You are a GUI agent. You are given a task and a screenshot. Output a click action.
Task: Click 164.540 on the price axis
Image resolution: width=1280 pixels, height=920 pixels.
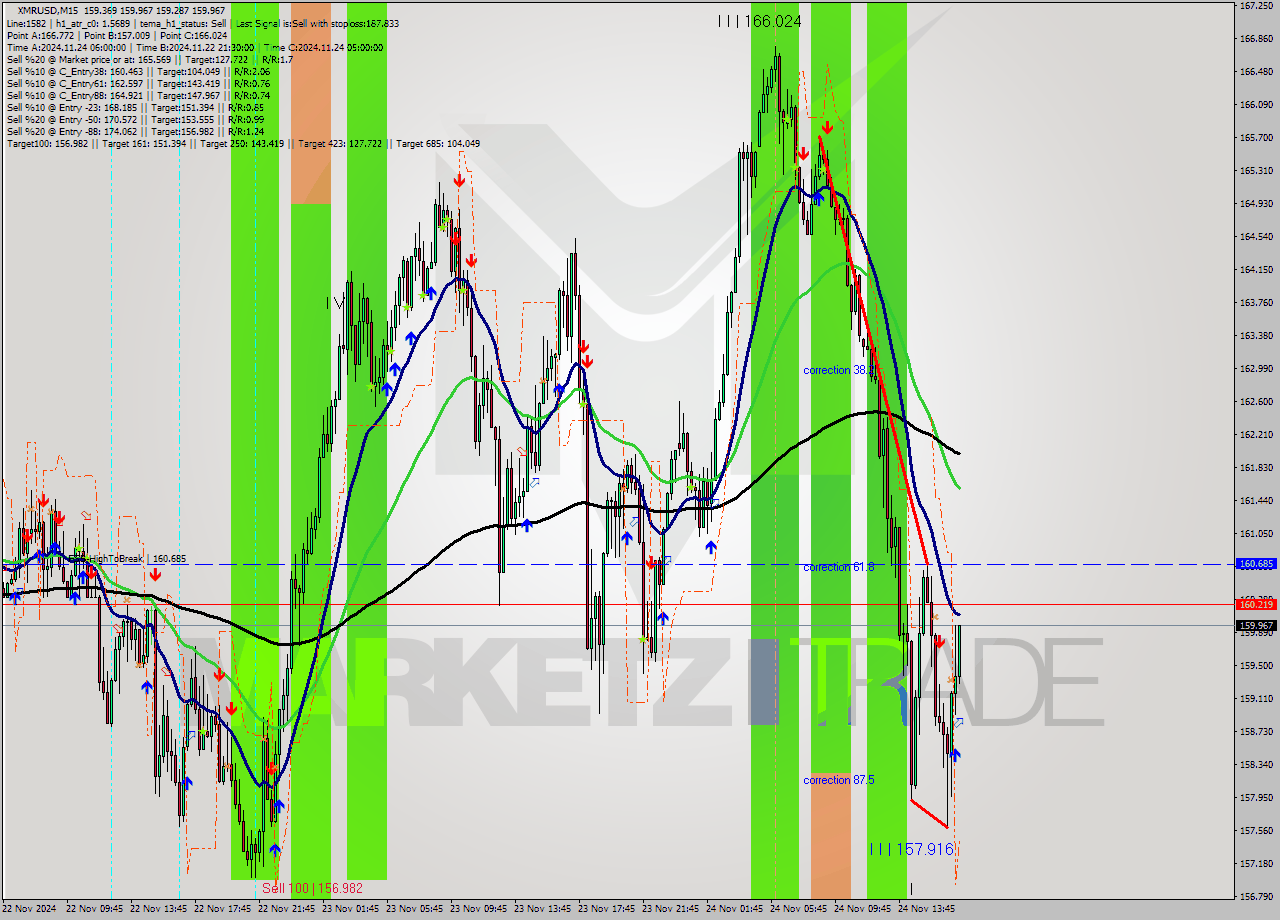pyautogui.click(x=1256, y=237)
